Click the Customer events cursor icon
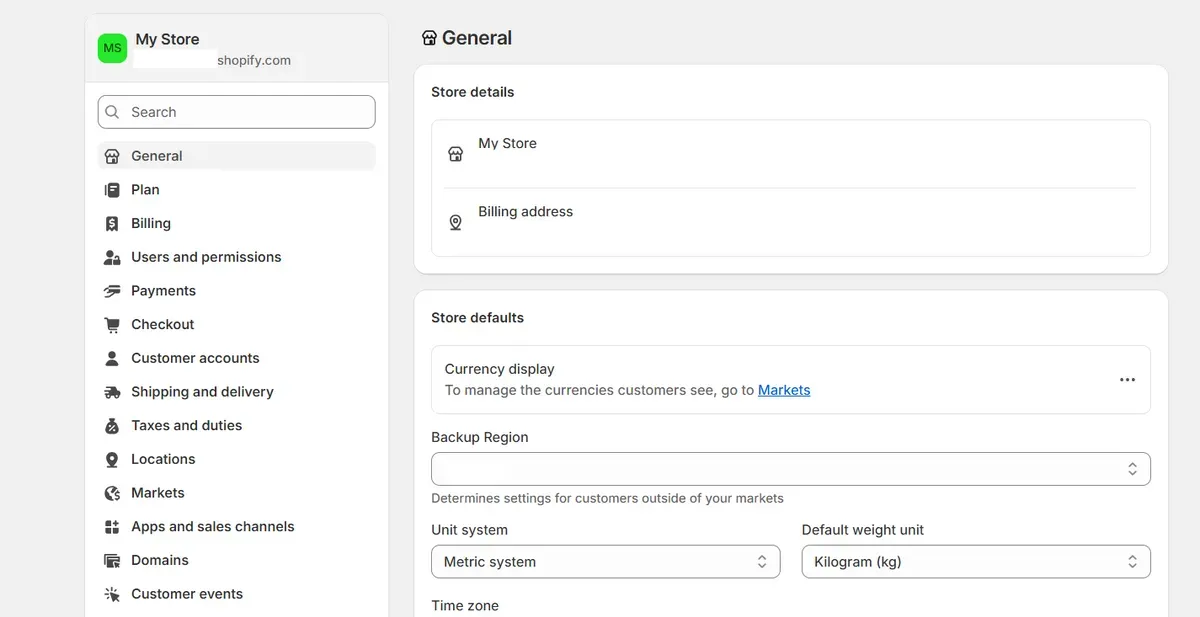The height and width of the screenshot is (617, 1200). (112, 594)
